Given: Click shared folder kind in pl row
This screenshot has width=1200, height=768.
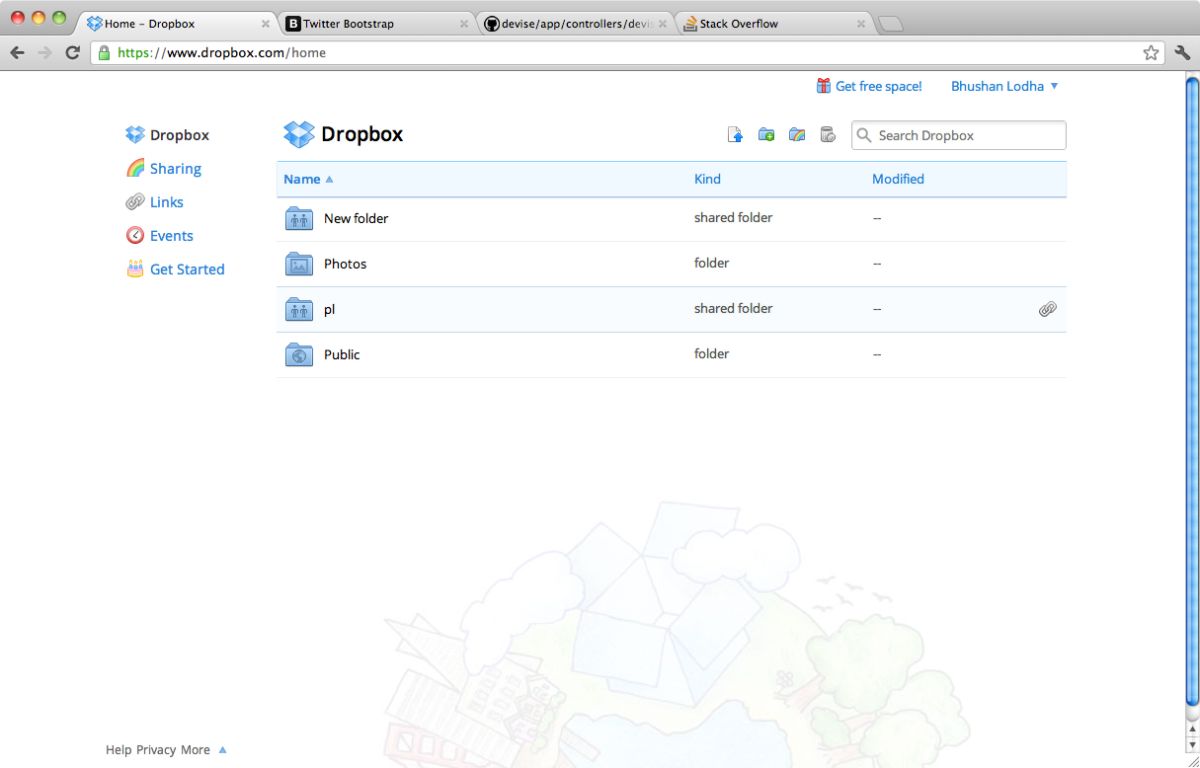Looking at the screenshot, I should pos(733,308).
